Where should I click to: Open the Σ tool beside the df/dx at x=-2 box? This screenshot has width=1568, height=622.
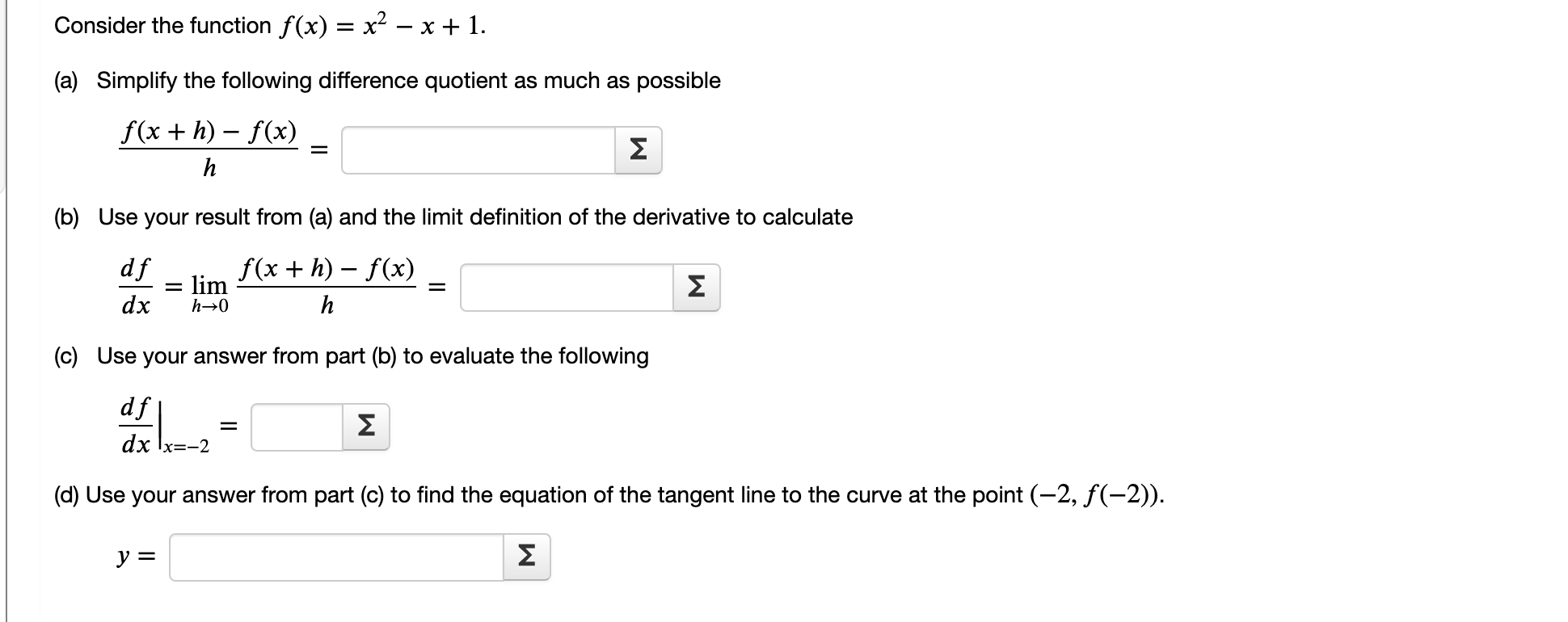[x=365, y=426]
